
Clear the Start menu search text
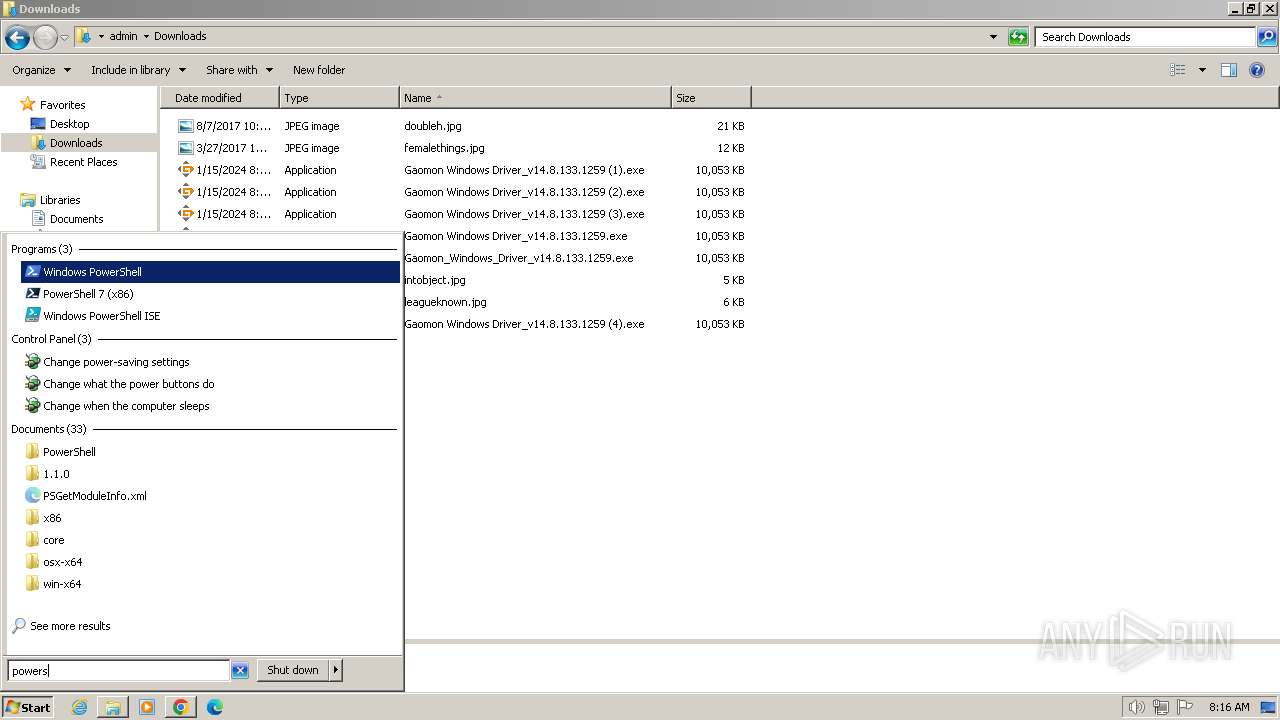240,670
